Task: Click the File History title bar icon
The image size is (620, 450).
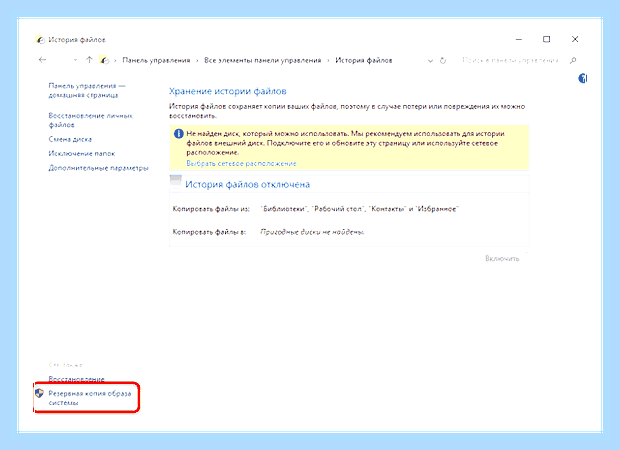Action: click(x=40, y=40)
